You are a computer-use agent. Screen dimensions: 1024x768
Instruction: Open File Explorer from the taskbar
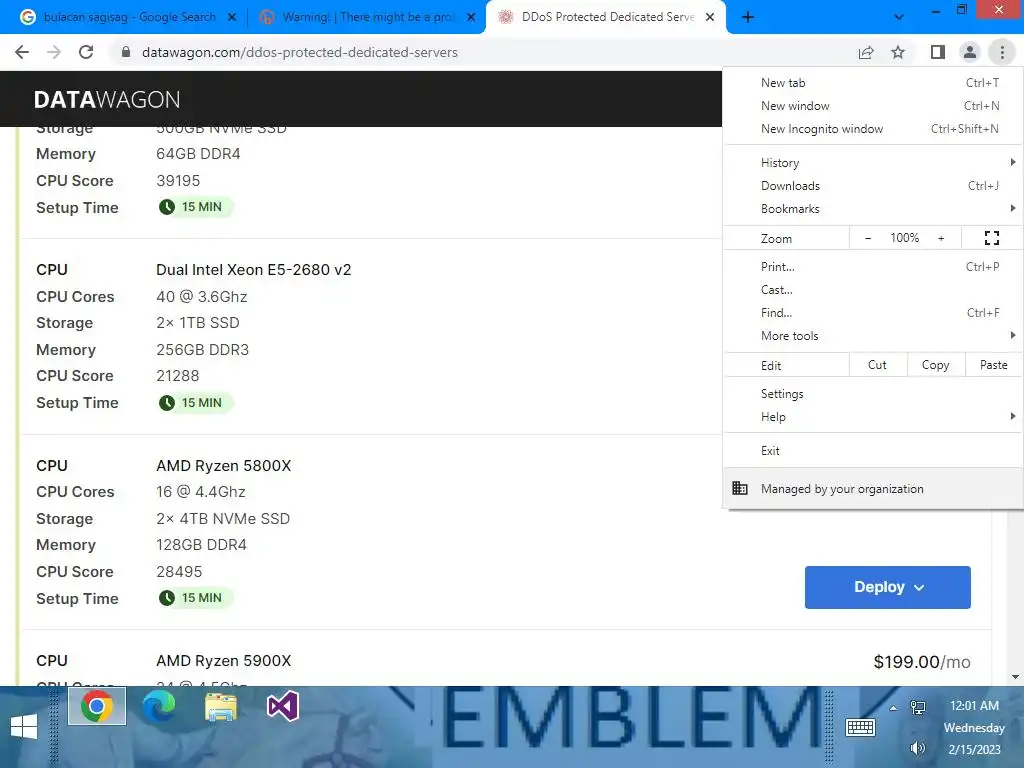pos(221,707)
